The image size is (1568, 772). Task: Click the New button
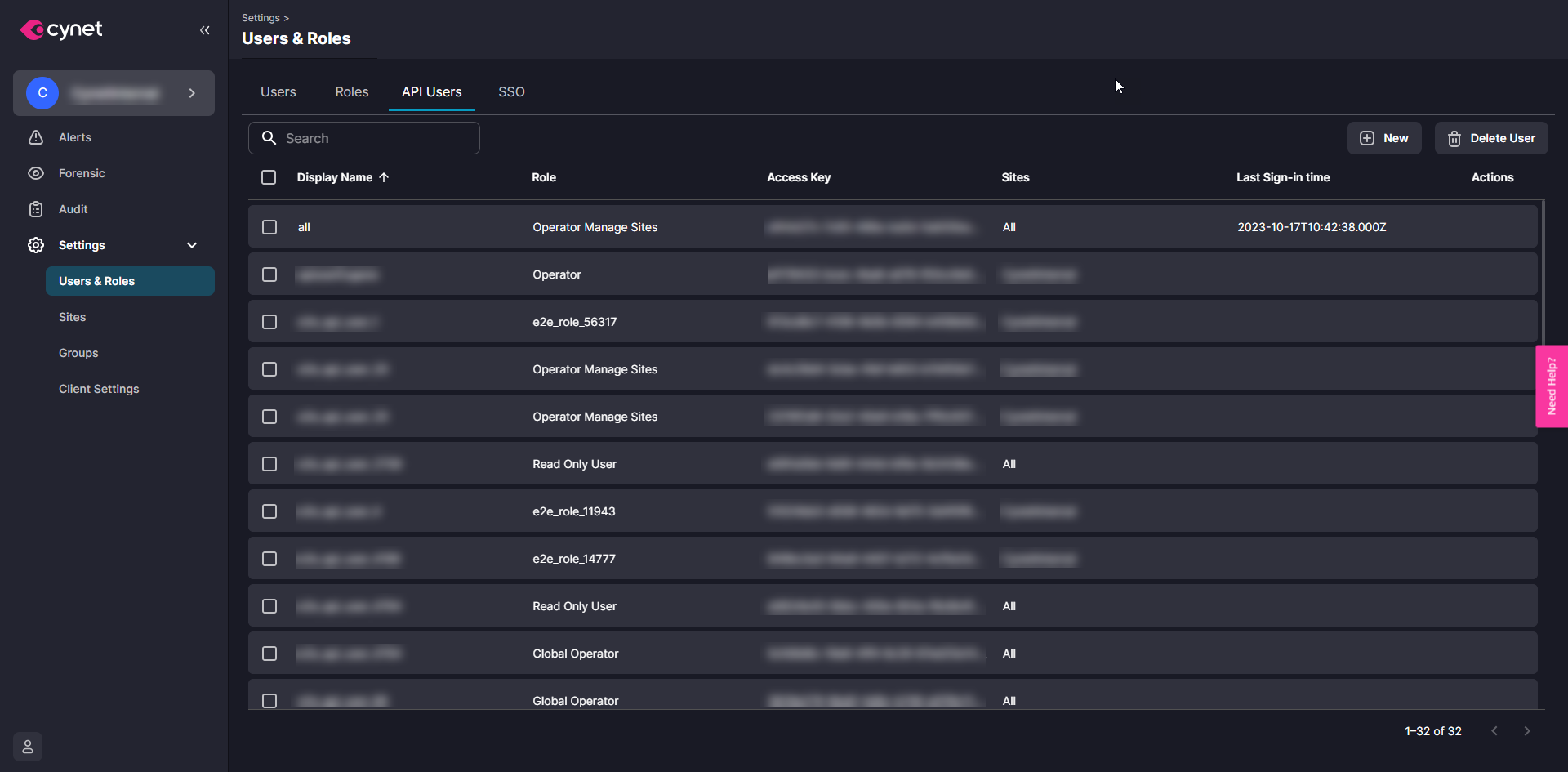click(1383, 138)
